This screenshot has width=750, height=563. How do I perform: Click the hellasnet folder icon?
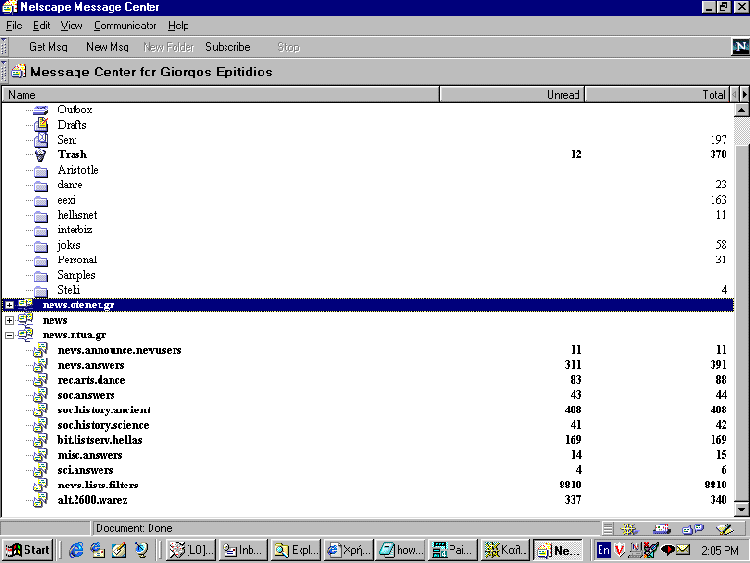coord(41,216)
